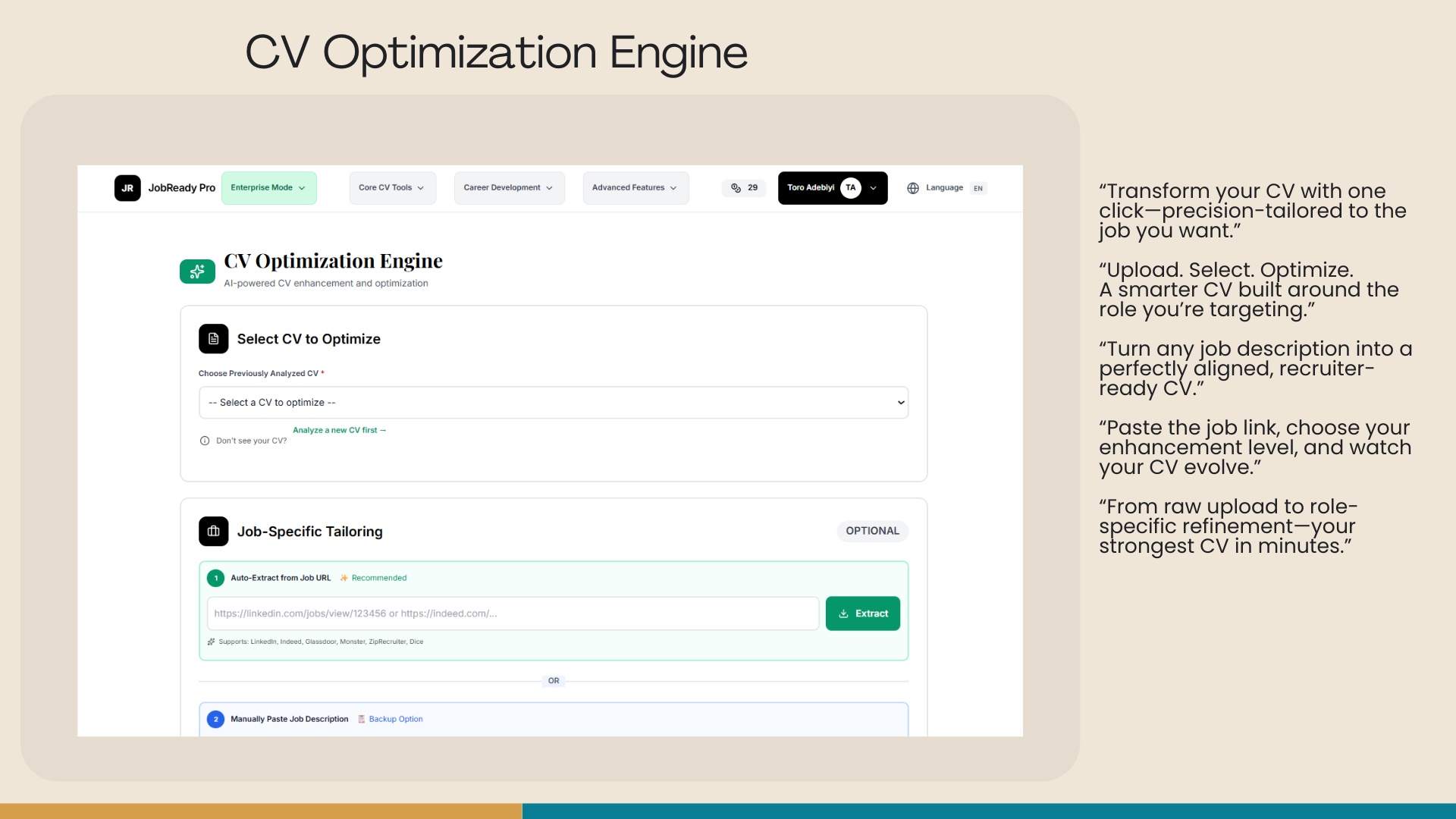1456x819 pixels.
Task: Click the document icon beside Select CV to Optimize
Action: (213, 339)
